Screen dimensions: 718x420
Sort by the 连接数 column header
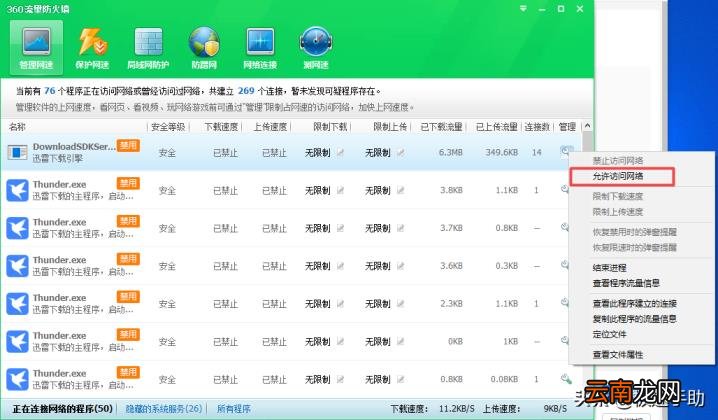[x=537, y=127]
